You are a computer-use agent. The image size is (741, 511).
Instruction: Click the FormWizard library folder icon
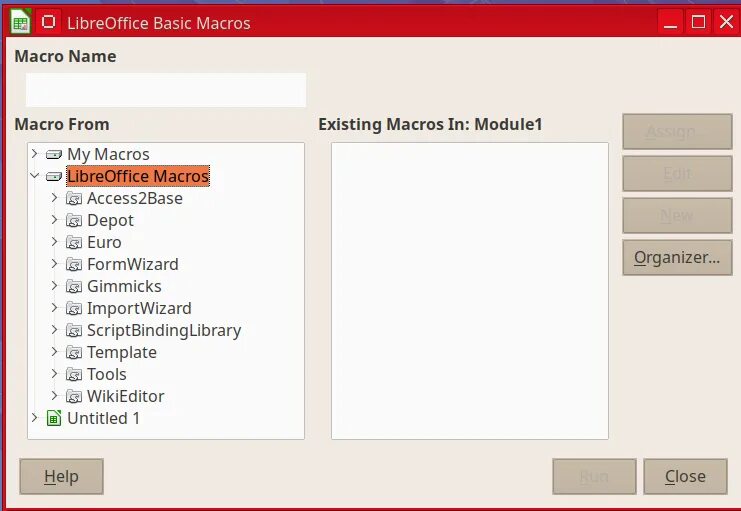click(74, 264)
